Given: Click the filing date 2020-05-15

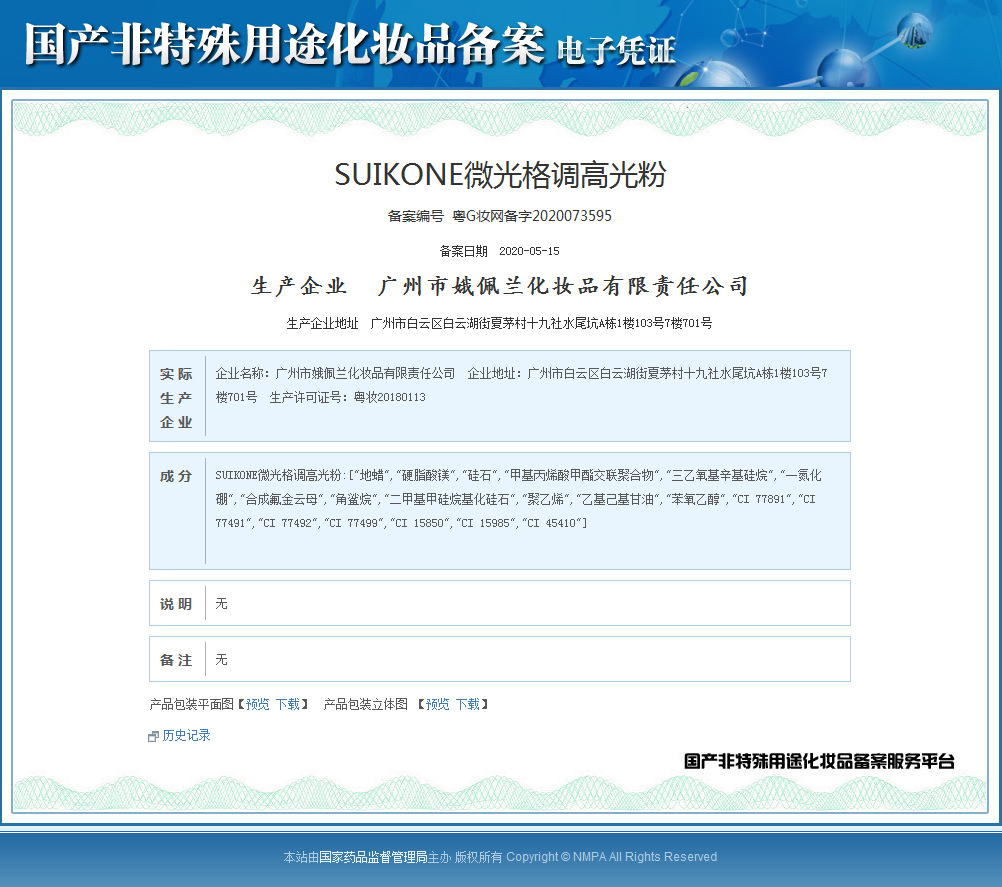Looking at the screenshot, I should (528, 251).
